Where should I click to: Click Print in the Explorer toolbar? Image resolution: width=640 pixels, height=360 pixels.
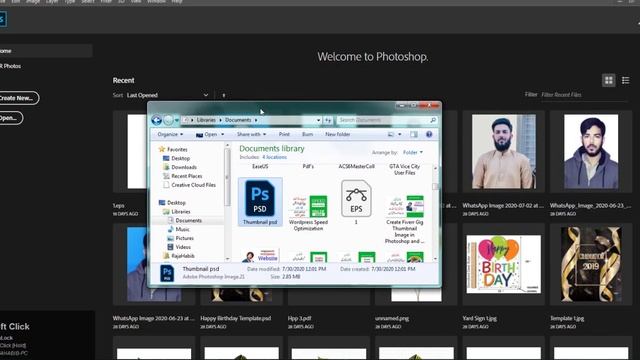(x=284, y=134)
